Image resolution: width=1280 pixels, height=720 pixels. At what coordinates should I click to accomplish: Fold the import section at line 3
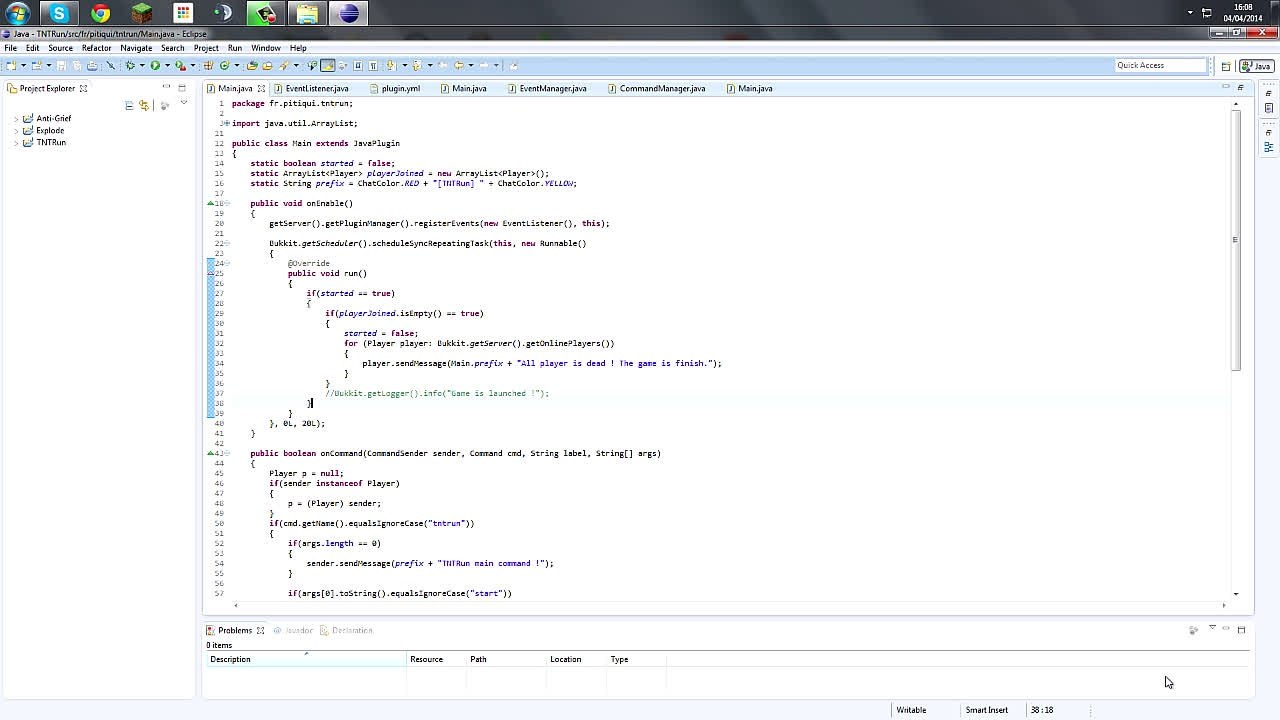point(227,123)
